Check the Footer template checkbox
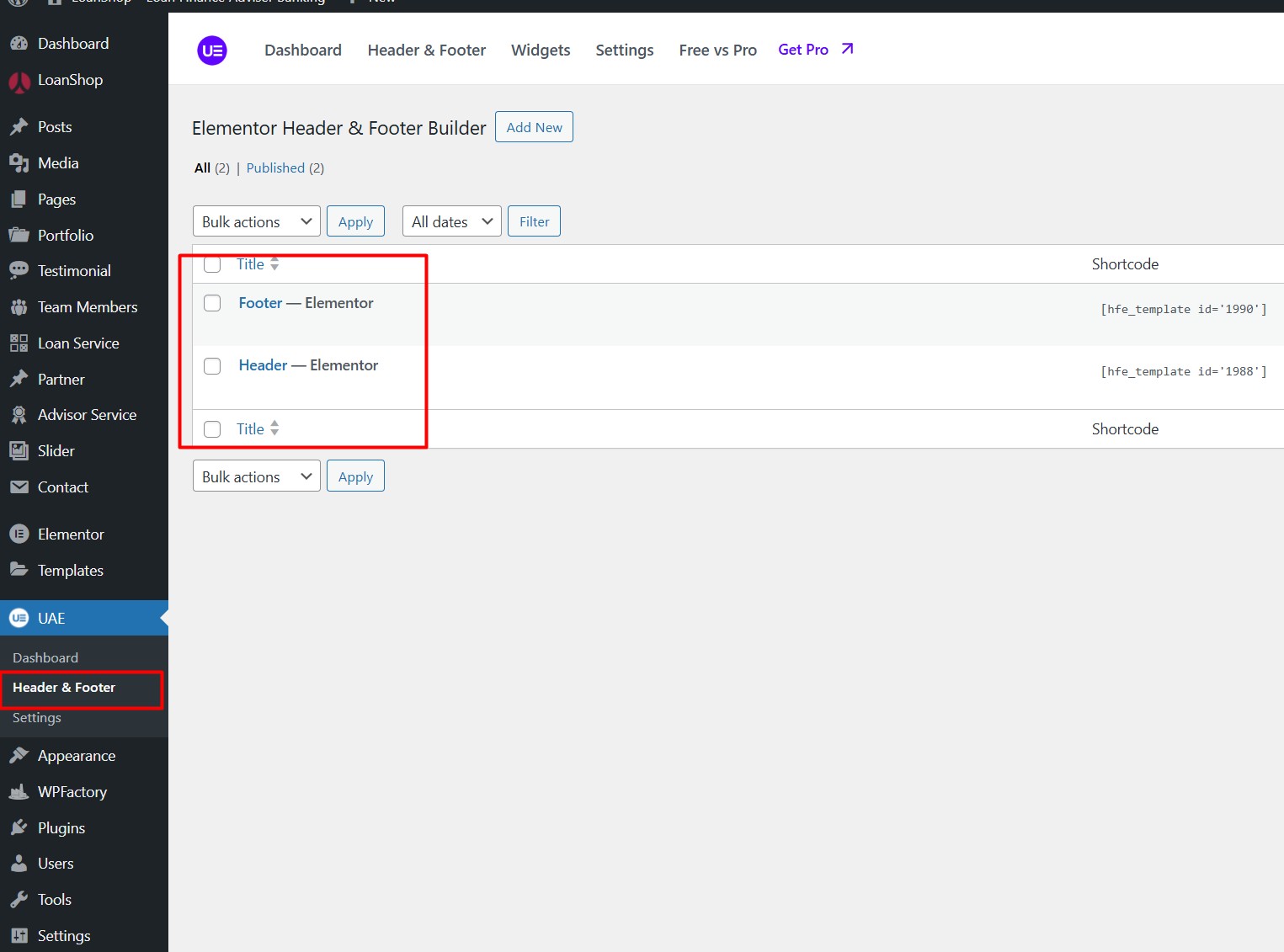This screenshot has height=952, width=1284. coord(212,303)
